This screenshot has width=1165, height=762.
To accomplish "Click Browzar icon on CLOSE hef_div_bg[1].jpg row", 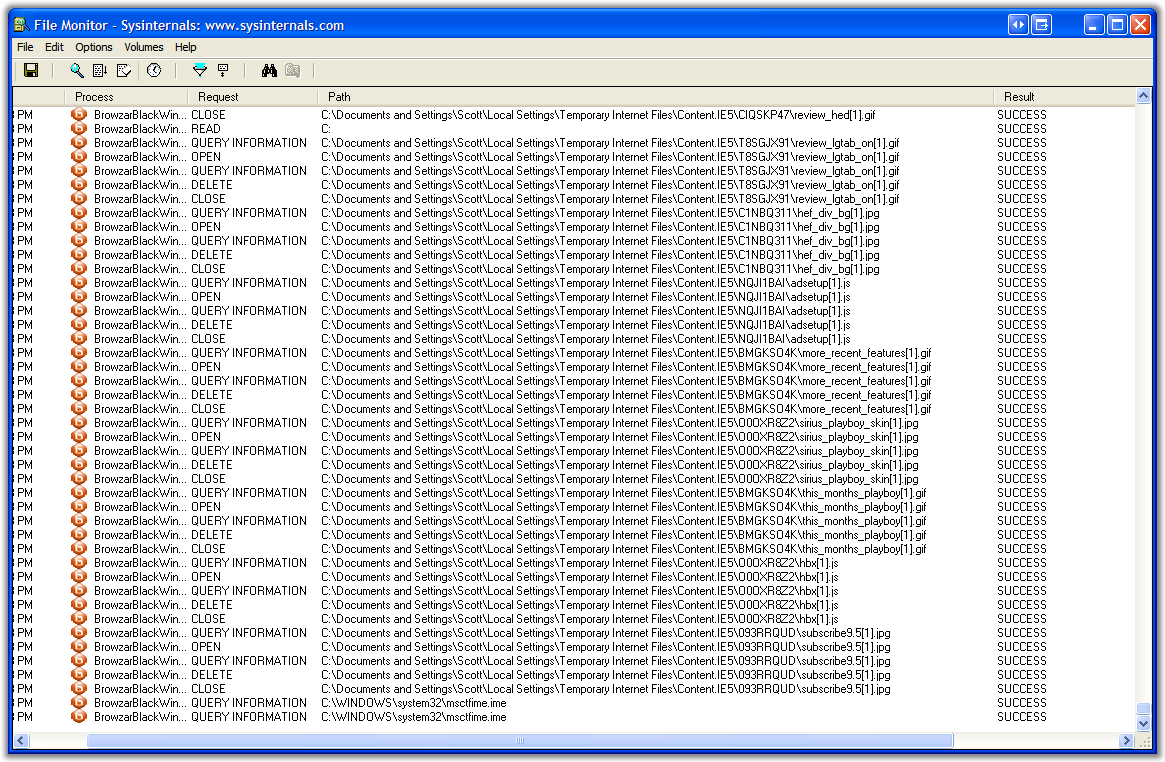I will tap(79, 269).
